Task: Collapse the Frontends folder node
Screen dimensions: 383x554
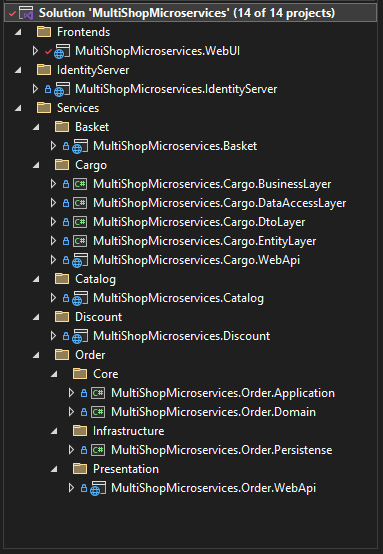Action: [17, 32]
